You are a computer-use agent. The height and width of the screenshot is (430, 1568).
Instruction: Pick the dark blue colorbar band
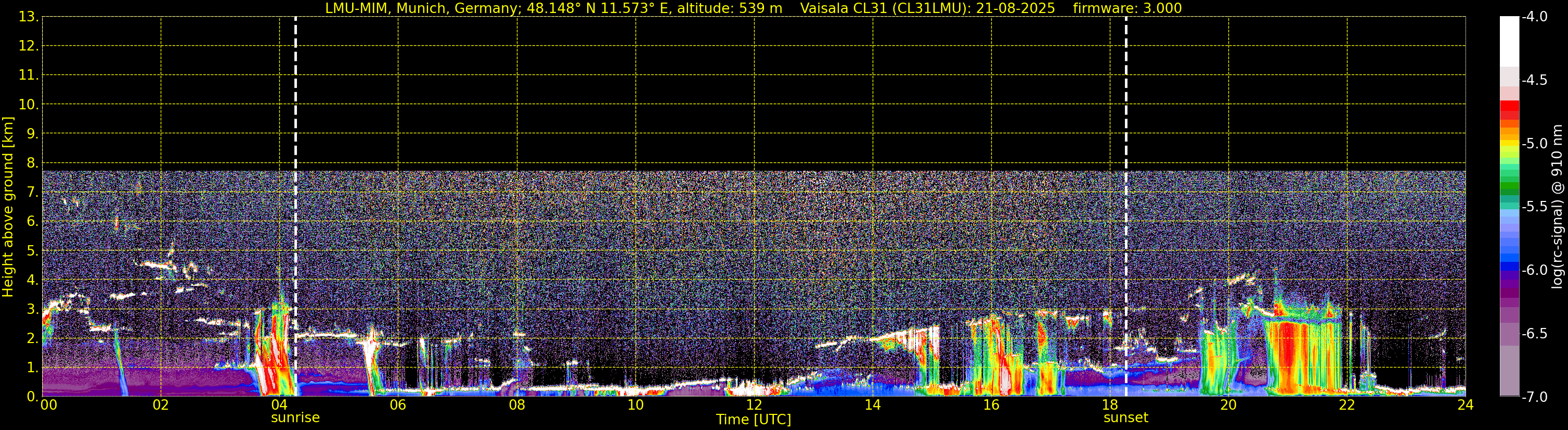coord(1509,265)
